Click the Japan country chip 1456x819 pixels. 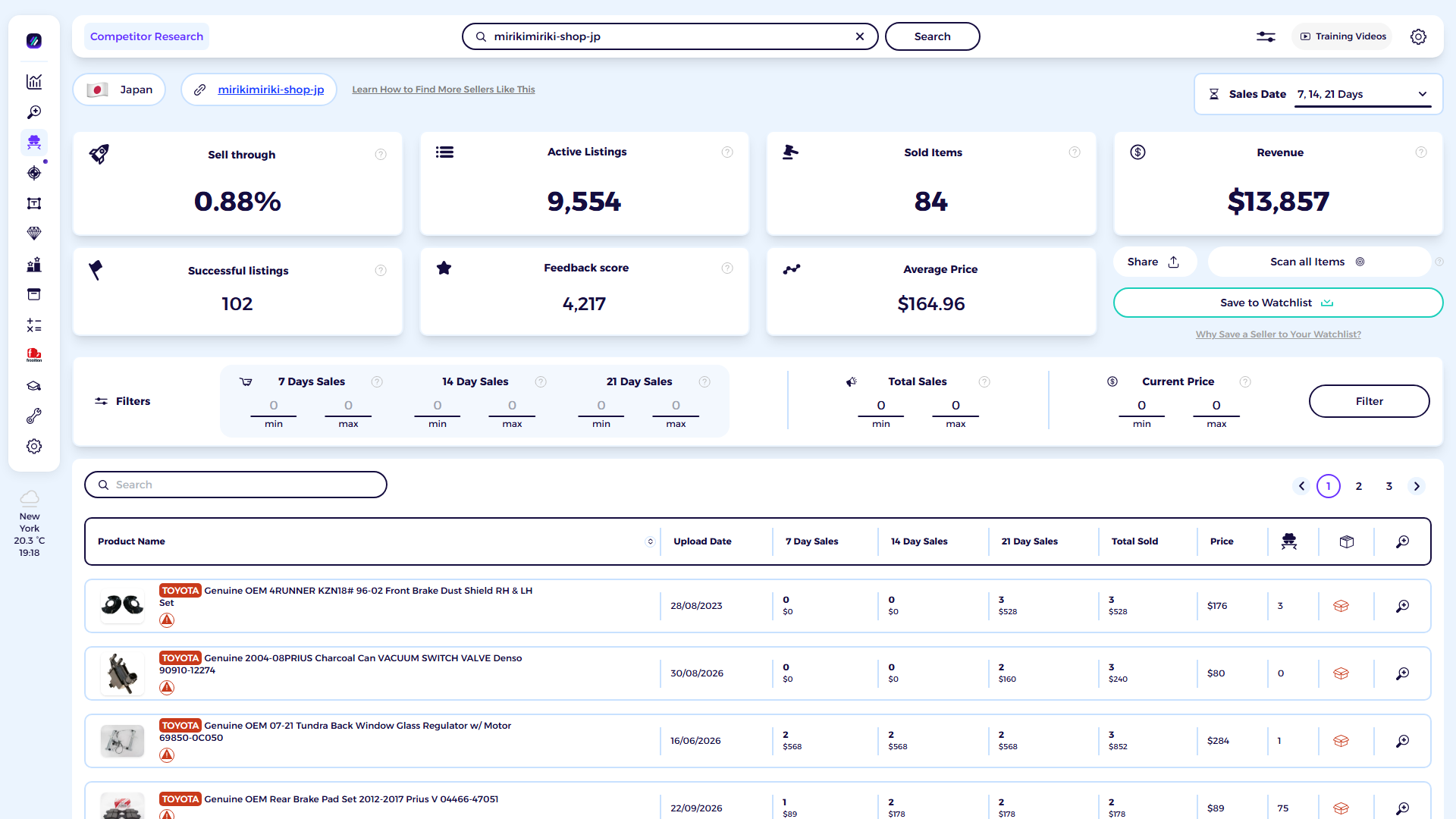pos(119,89)
